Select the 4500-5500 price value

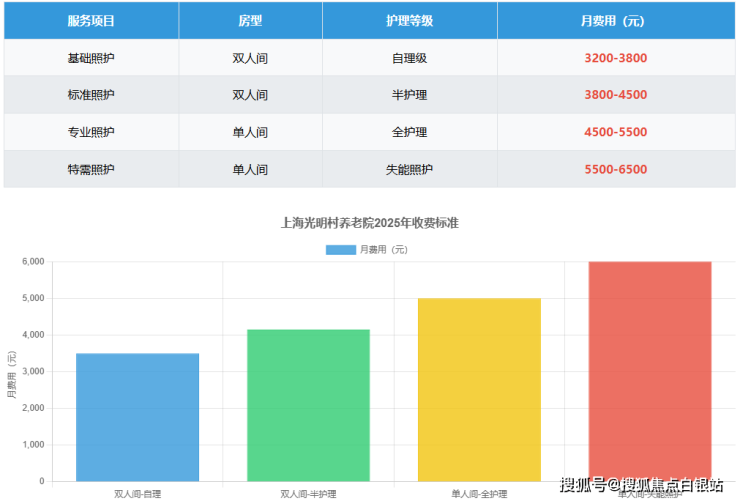coord(615,132)
